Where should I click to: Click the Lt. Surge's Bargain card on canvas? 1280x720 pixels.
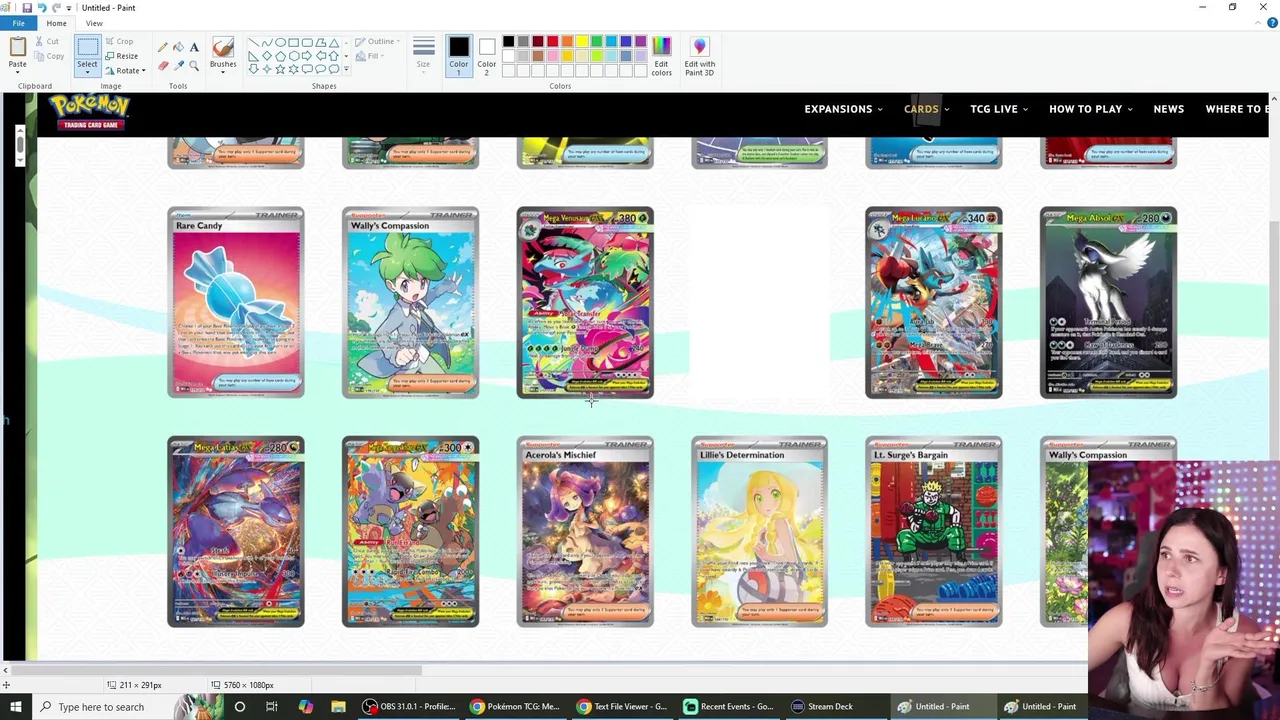point(933,532)
